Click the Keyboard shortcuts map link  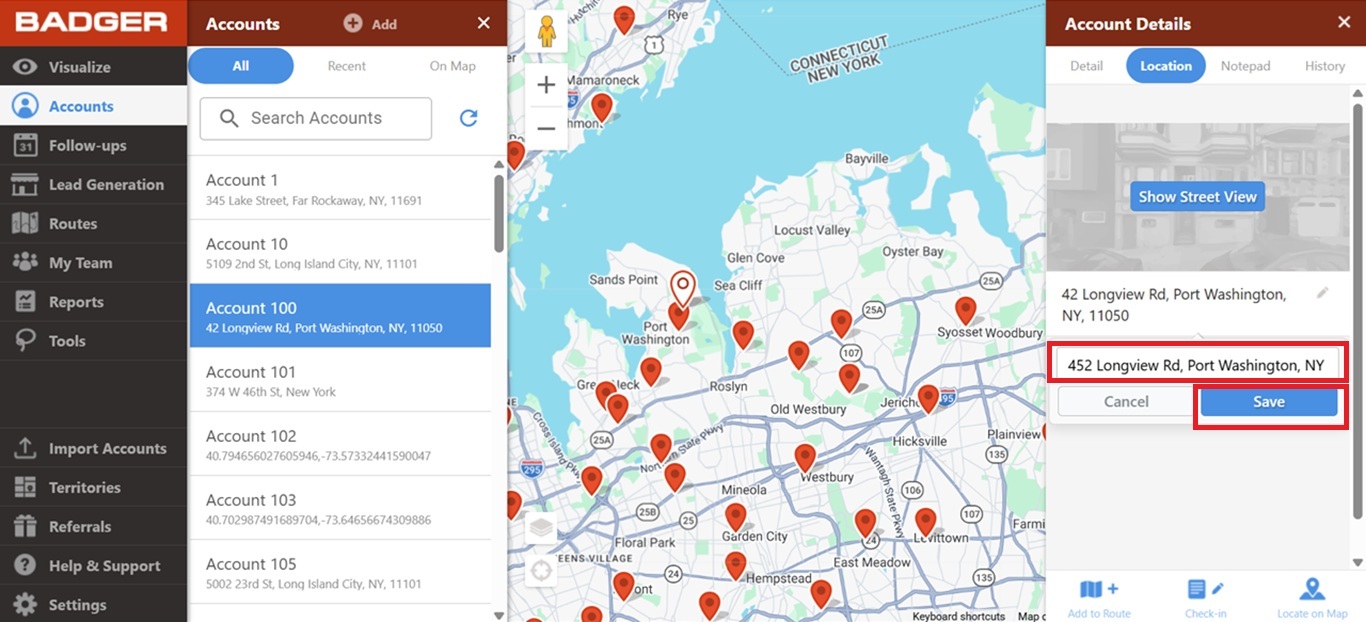coord(958,616)
